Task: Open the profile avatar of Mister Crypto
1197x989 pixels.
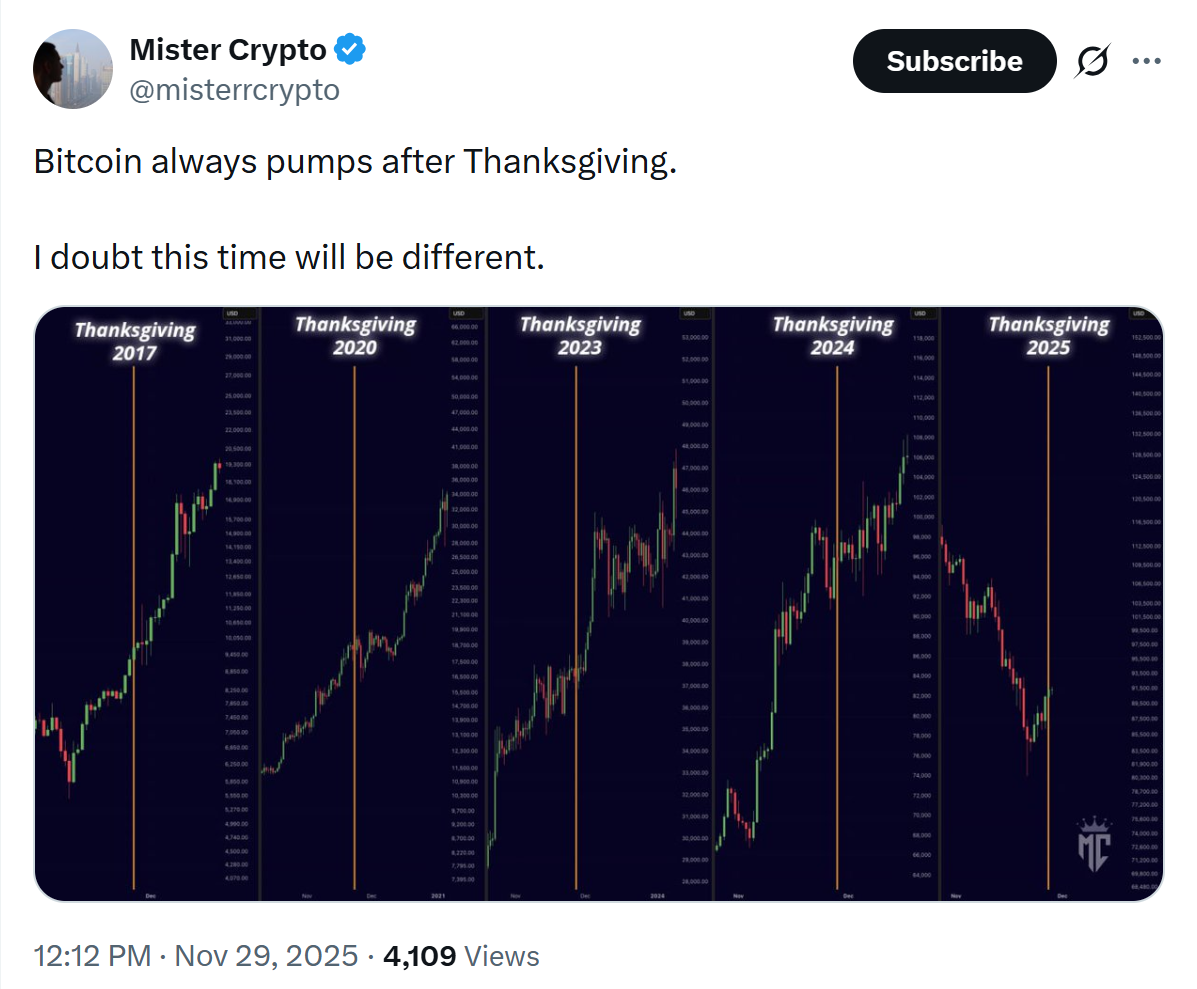Action: coord(72,68)
